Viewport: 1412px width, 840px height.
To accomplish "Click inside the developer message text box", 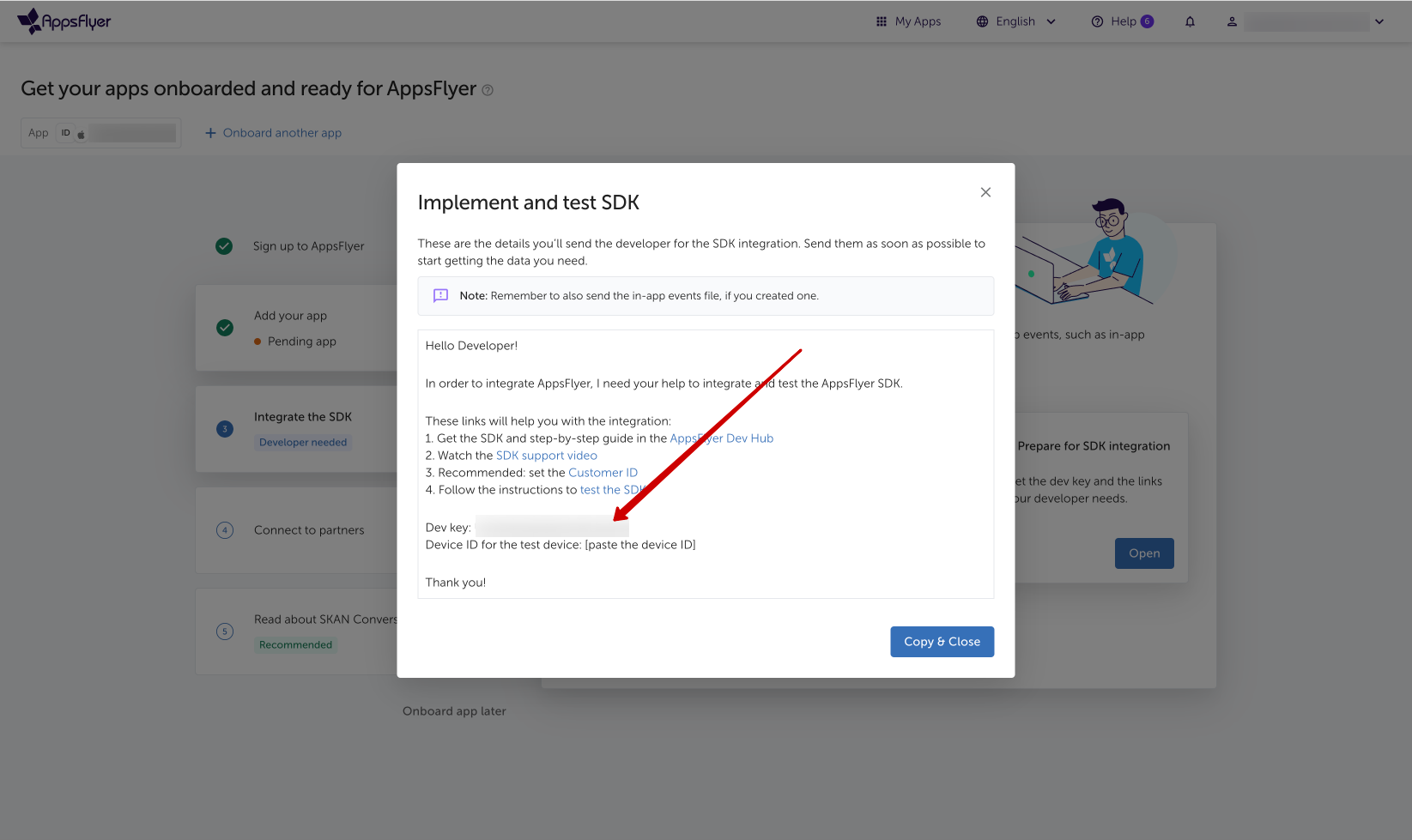I will click(x=706, y=464).
